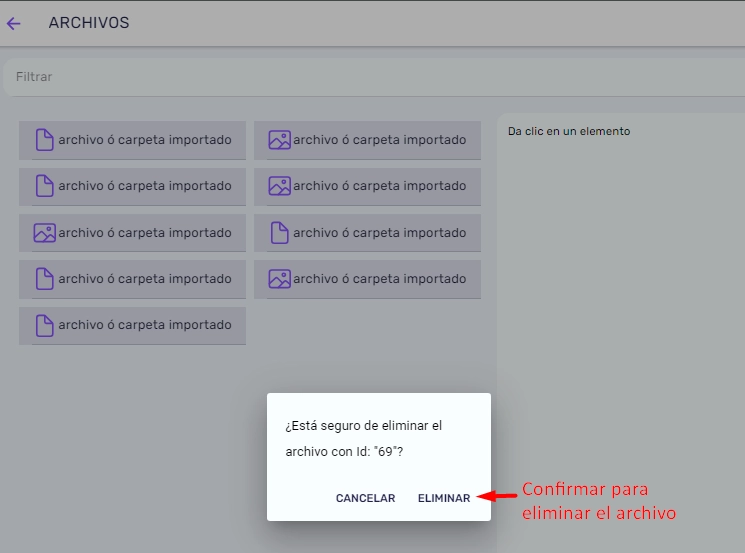Screen dimensions: 745x553
Task: Click CANCELAR in the delete dialog
Action: coord(365,498)
